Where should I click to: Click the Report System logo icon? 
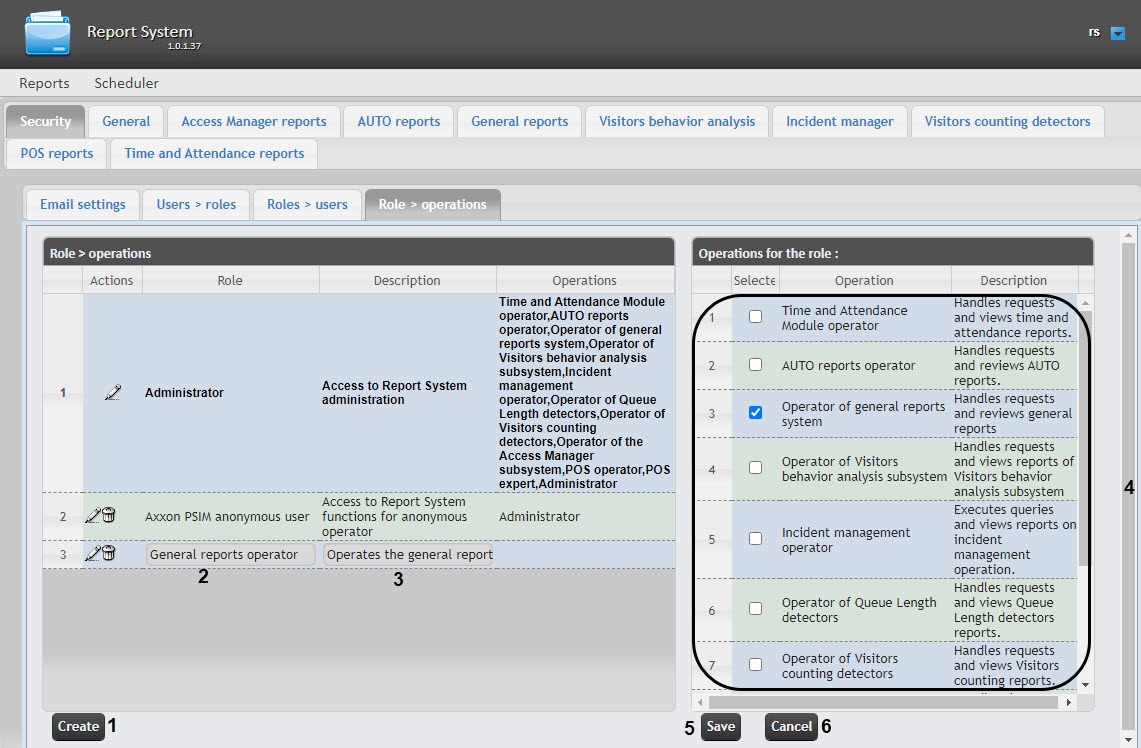(x=48, y=34)
